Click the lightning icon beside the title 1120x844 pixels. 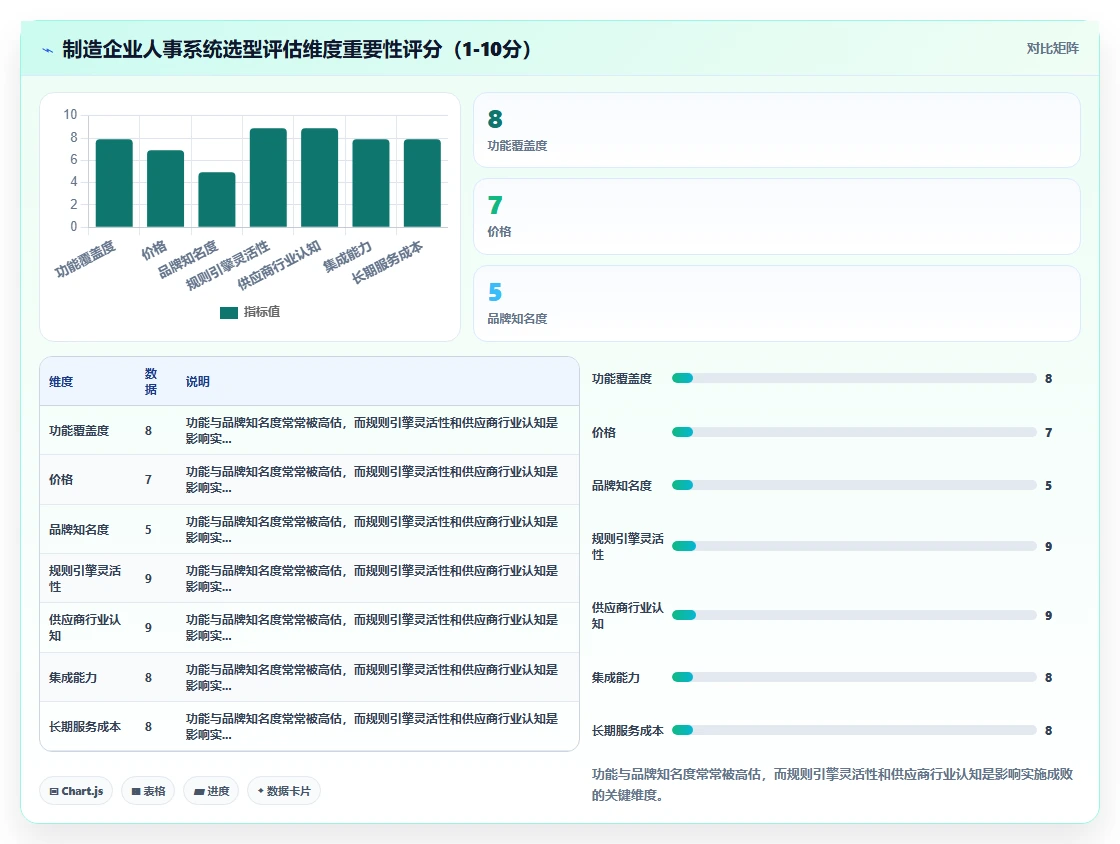point(47,50)
